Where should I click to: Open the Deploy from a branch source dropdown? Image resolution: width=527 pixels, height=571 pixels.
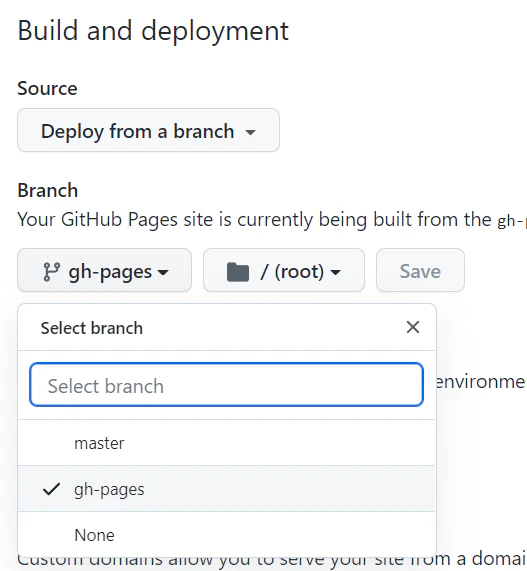point(148,130)
